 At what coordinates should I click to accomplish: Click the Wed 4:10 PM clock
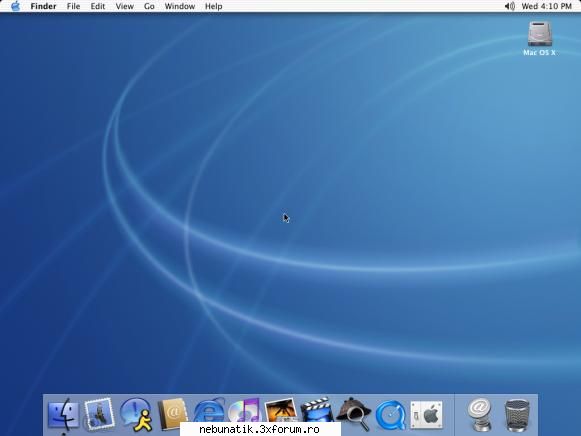[x=547, y=6]
